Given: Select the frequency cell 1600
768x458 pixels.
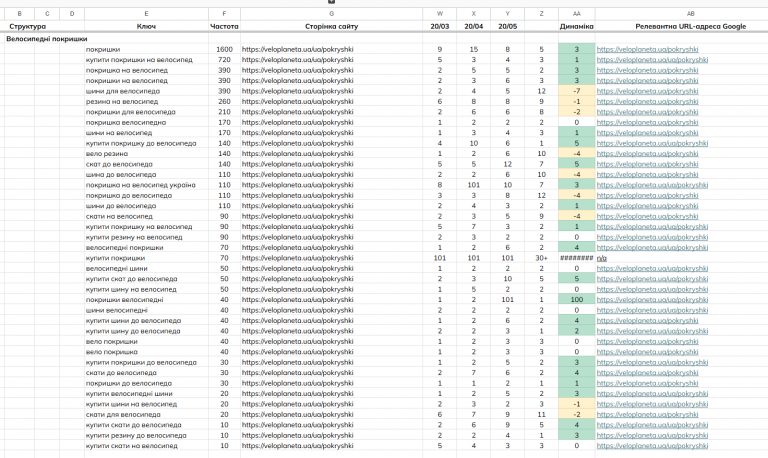Looking at the screenshot, I should click(224, 49).
